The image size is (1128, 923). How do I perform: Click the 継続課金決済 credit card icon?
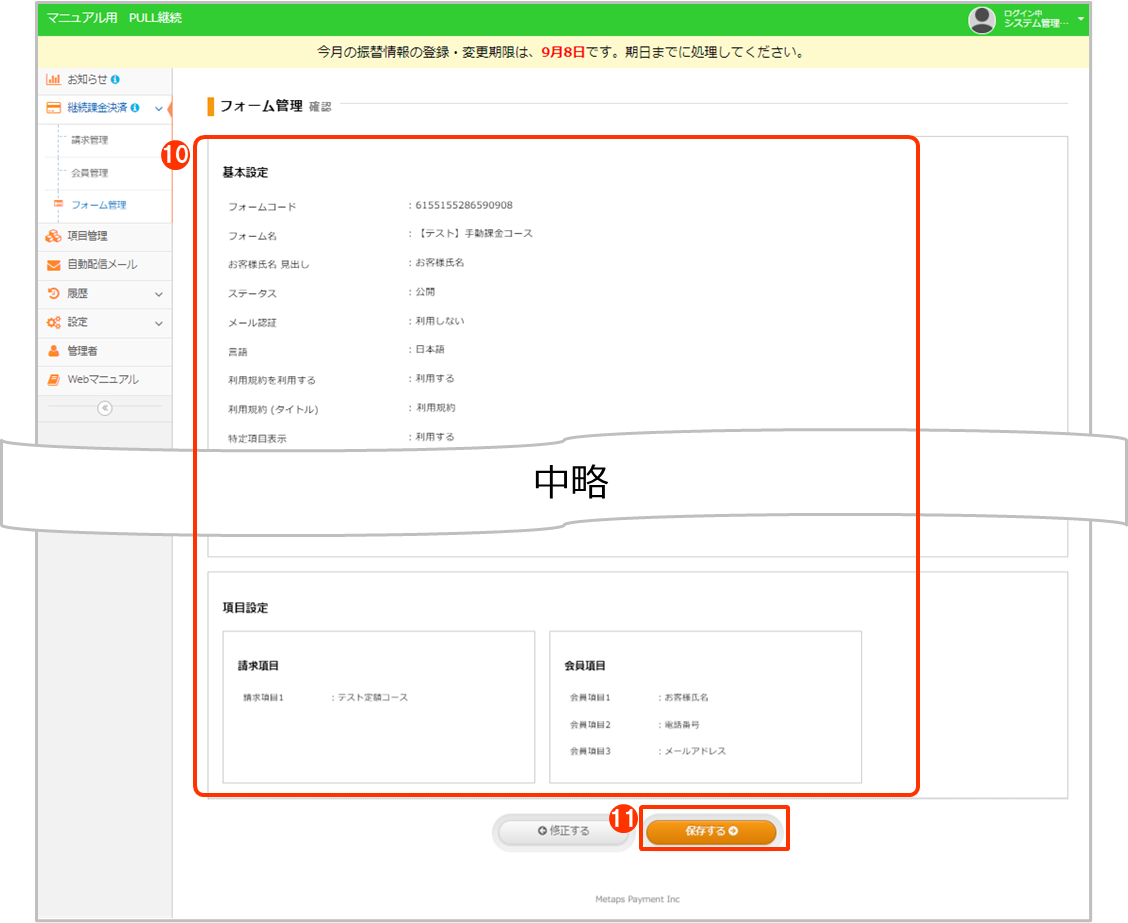pyautogui.click(x=54, y=108)
